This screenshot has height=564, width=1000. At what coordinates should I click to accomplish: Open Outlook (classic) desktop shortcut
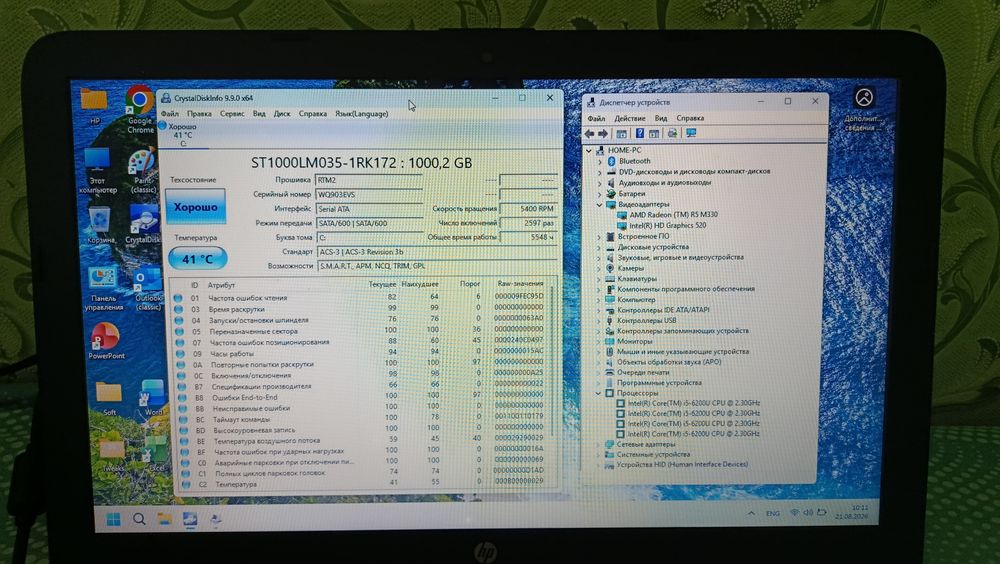[147, 289]
